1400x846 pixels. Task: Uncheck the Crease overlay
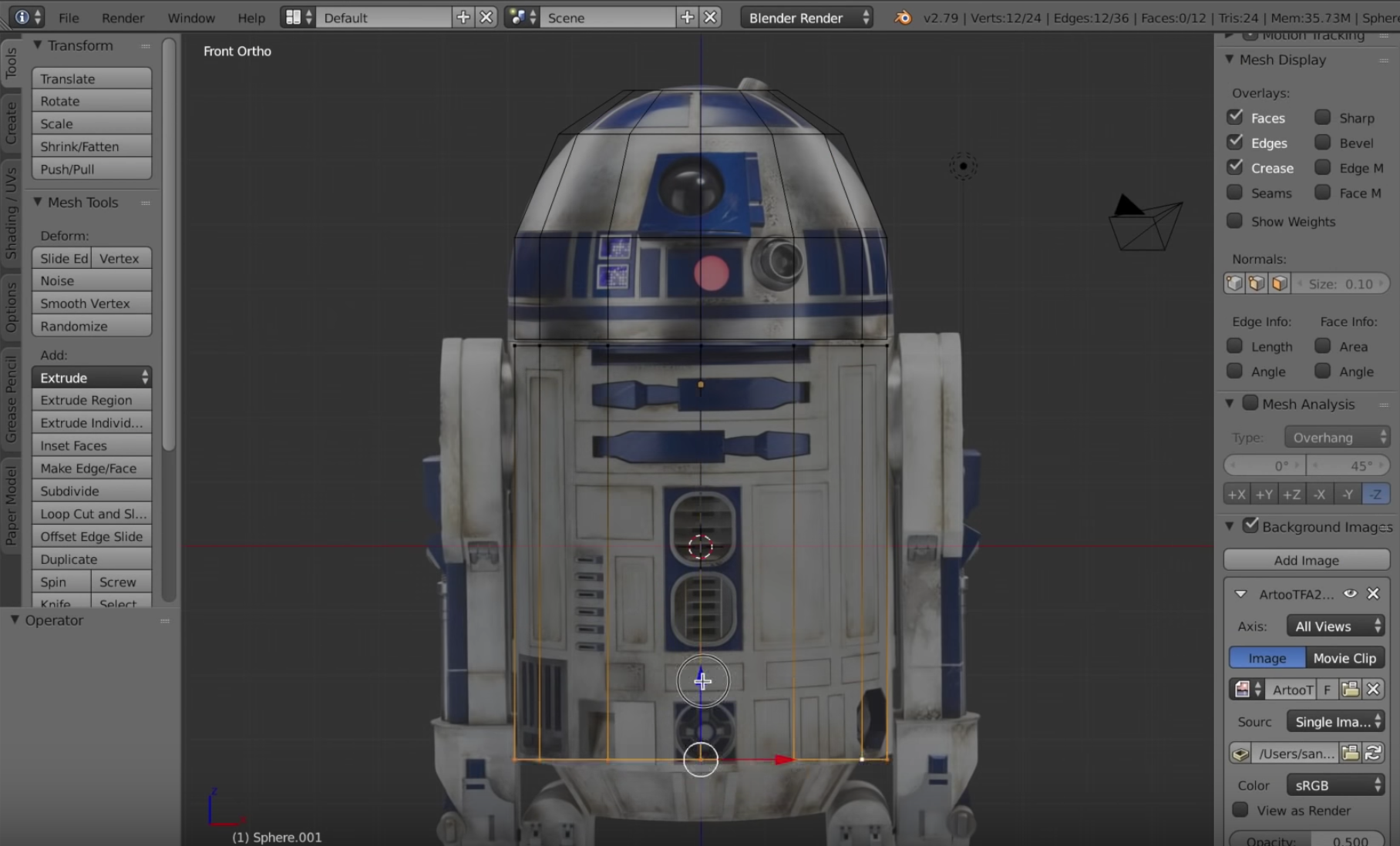coord(1235,167)
